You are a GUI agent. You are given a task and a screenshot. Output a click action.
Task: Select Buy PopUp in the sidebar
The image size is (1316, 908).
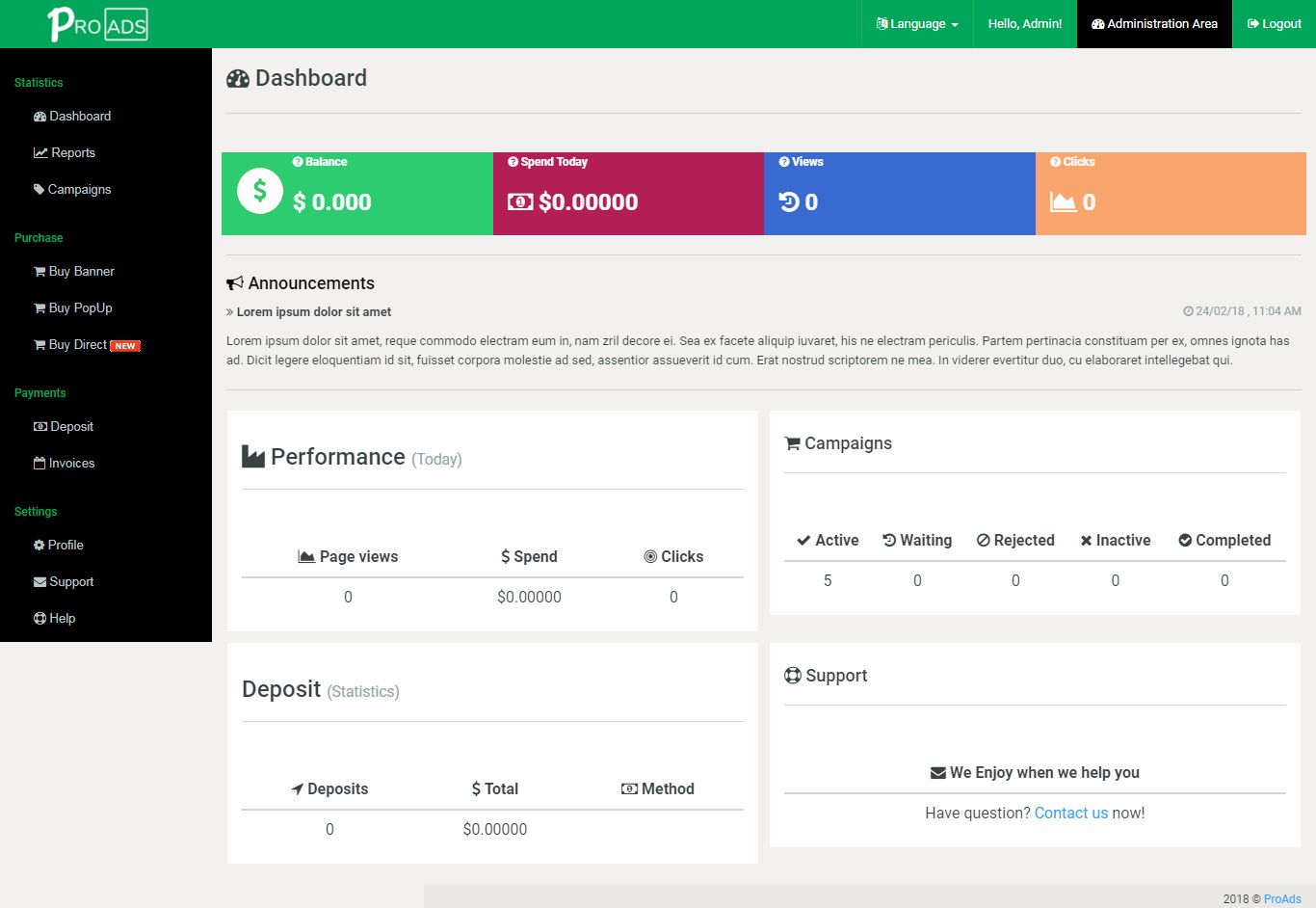73,307
